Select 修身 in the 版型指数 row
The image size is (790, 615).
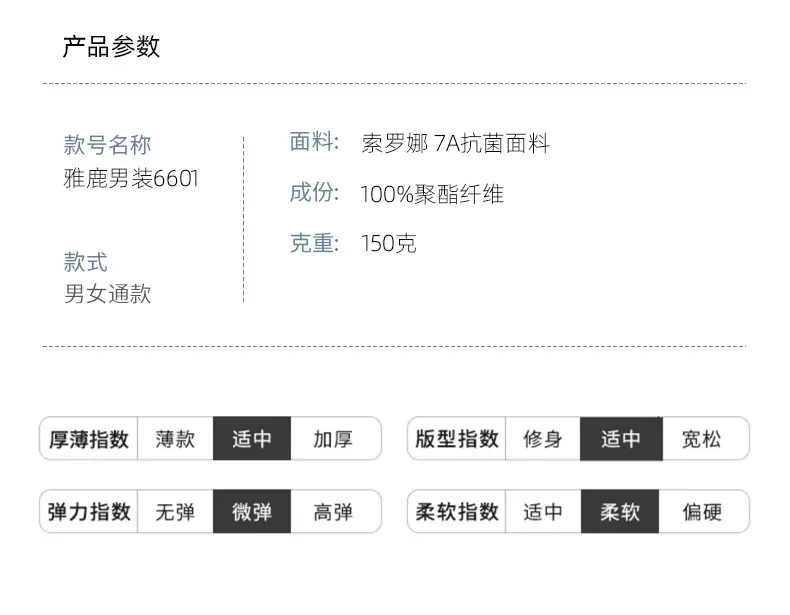click(543, 439)
